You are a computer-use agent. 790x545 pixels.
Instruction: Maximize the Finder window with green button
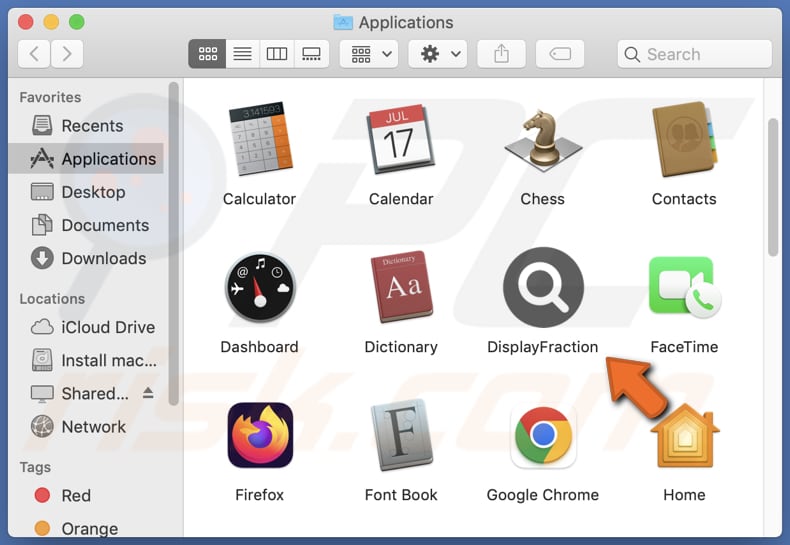(77, 22)
